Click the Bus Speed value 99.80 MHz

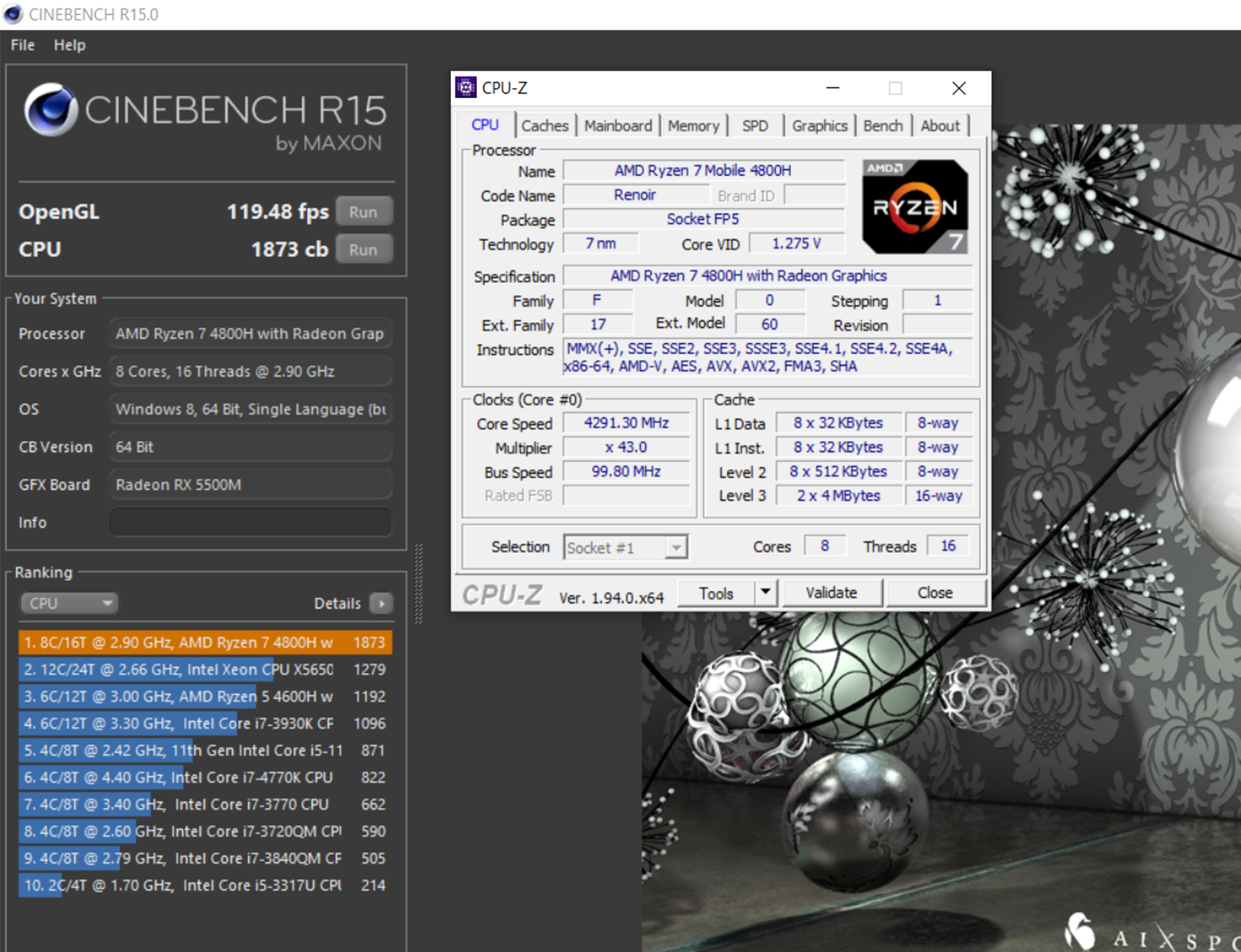click(626, 472)
